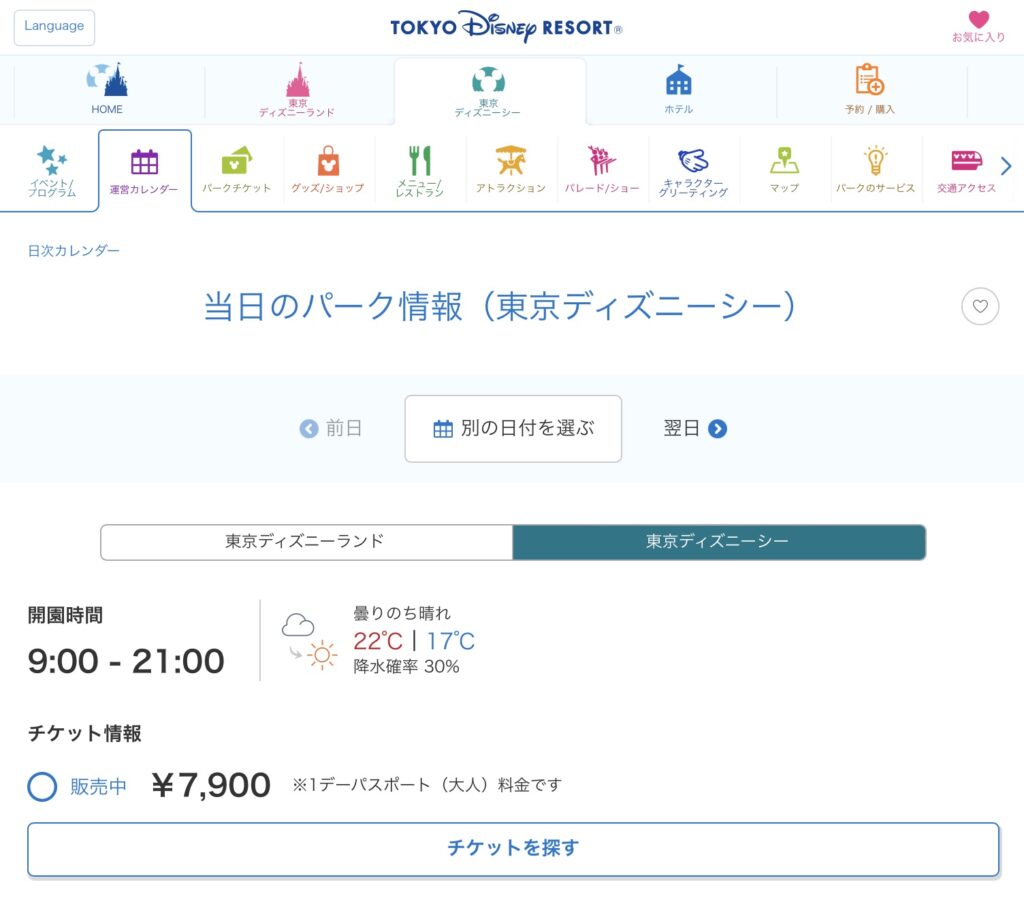The image size is (1024, 908).
Task: Open the Language selector button
Action: [x=54, y=27]
